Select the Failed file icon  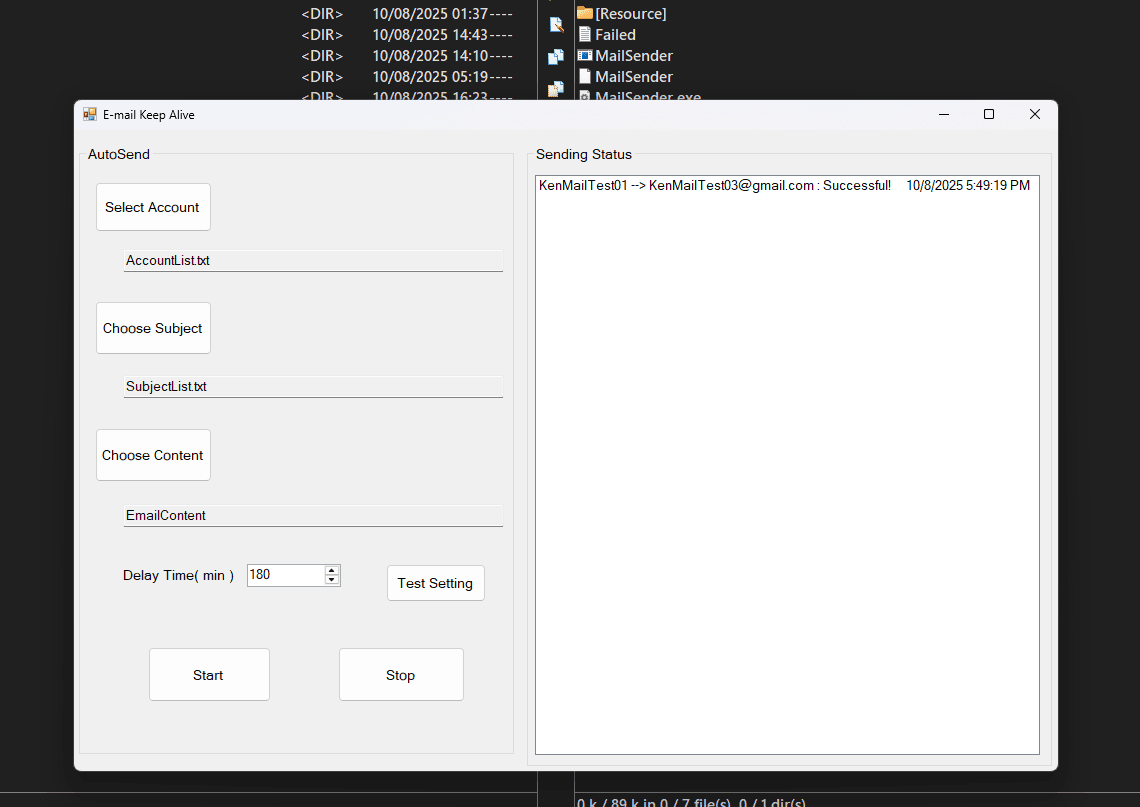pos(585,34)
